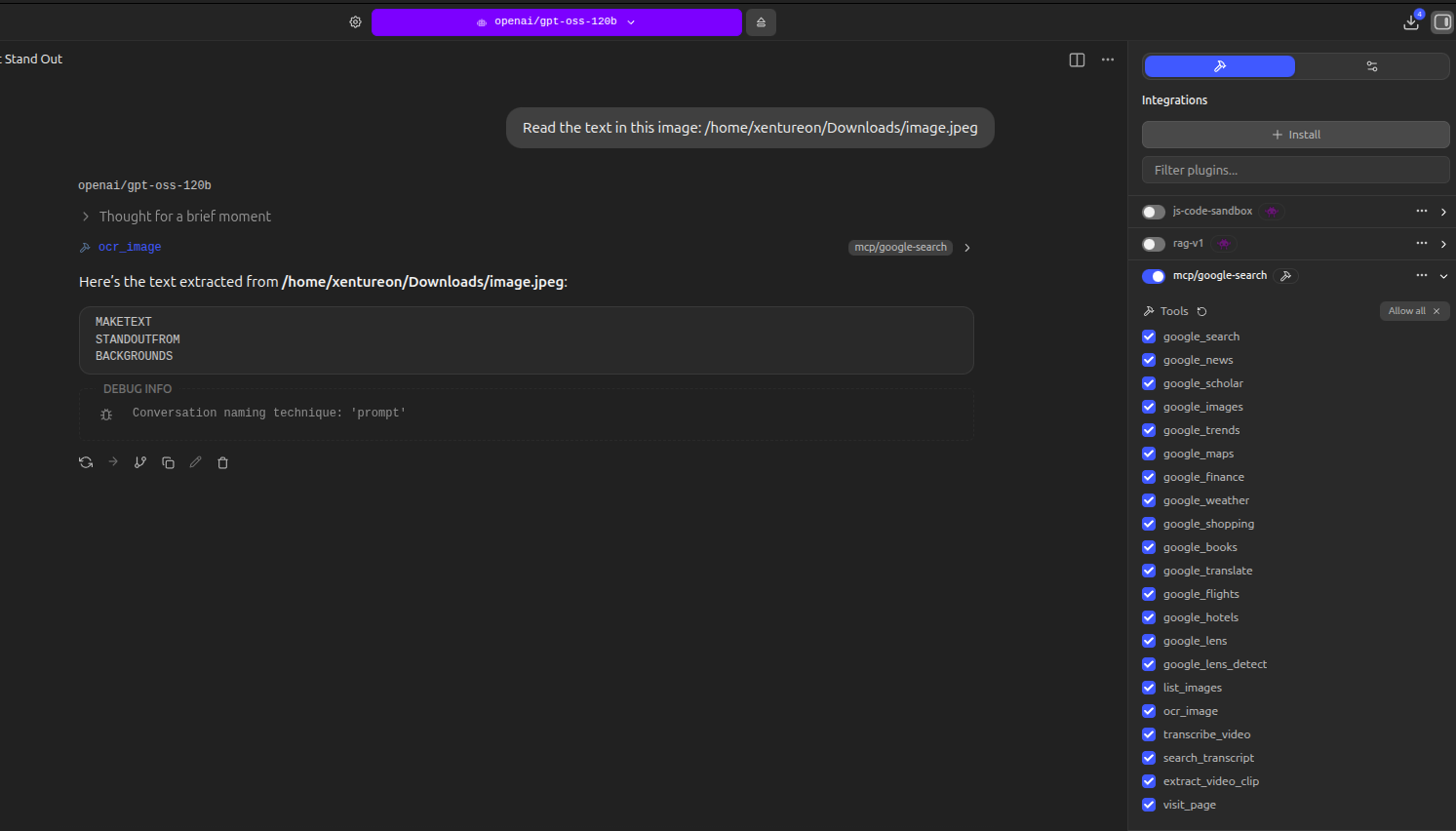Screen dimensions: 1456x831
Task: Open model settings gear icon
Action: pos(355,21)
